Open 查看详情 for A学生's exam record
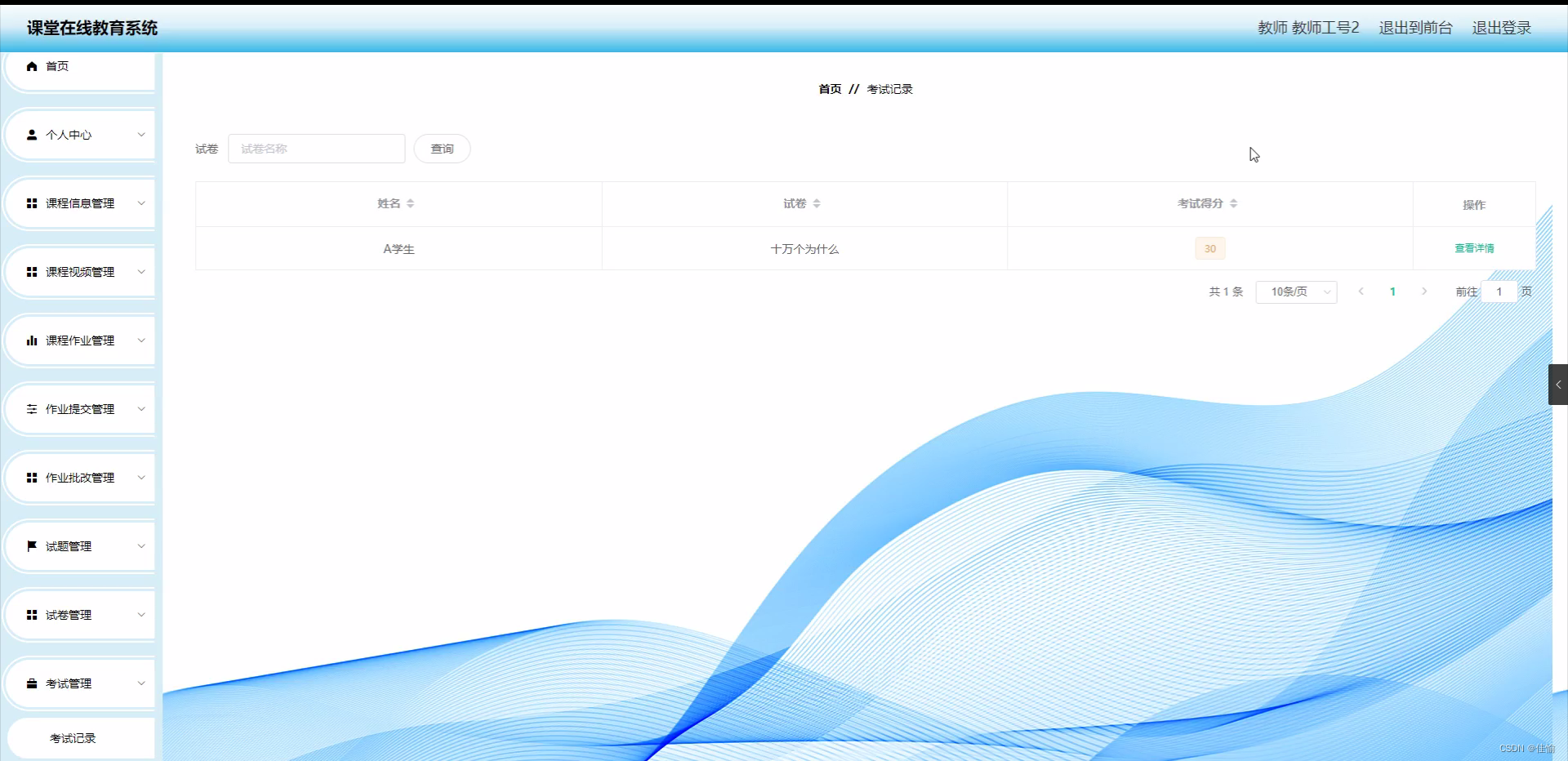The width and height of the screenshot is (1568, 761). coord(1473,247)
